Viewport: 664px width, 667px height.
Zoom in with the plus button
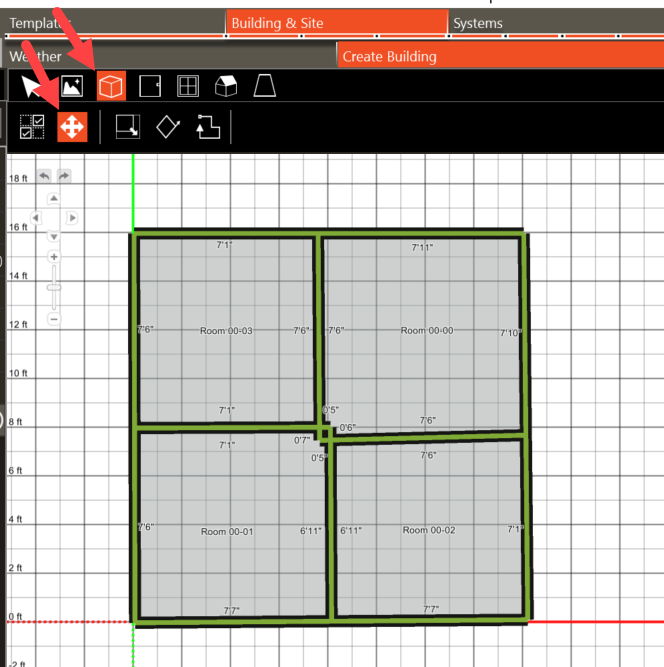(x=54, y=257)
